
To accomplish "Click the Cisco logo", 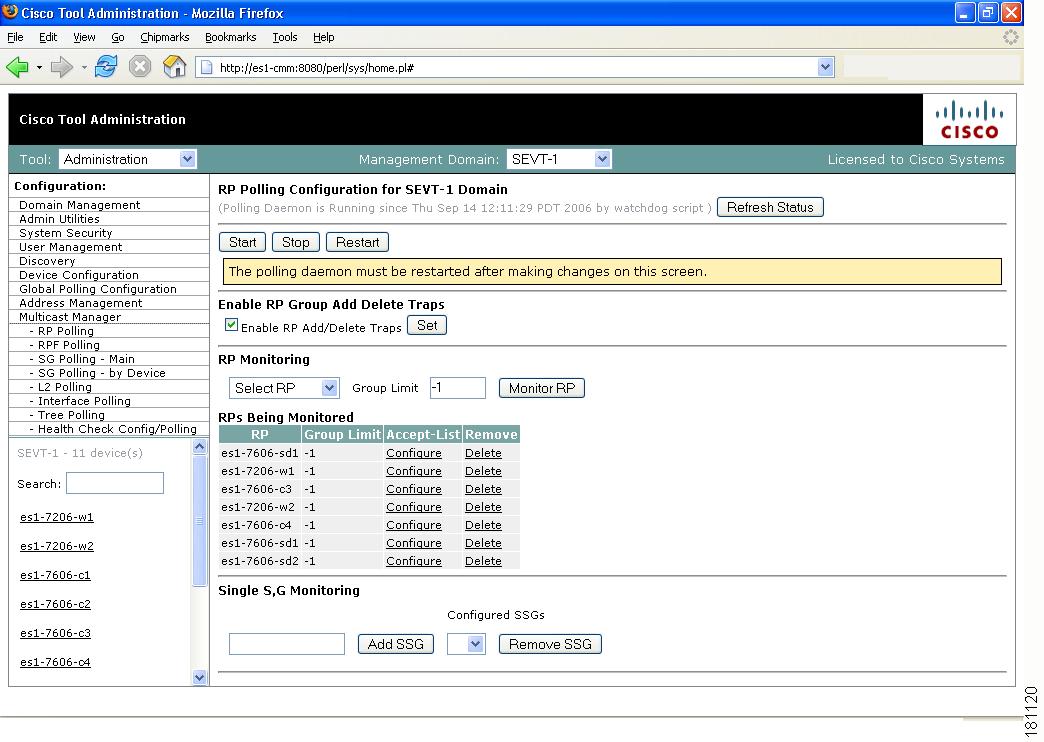I will 969,120.
